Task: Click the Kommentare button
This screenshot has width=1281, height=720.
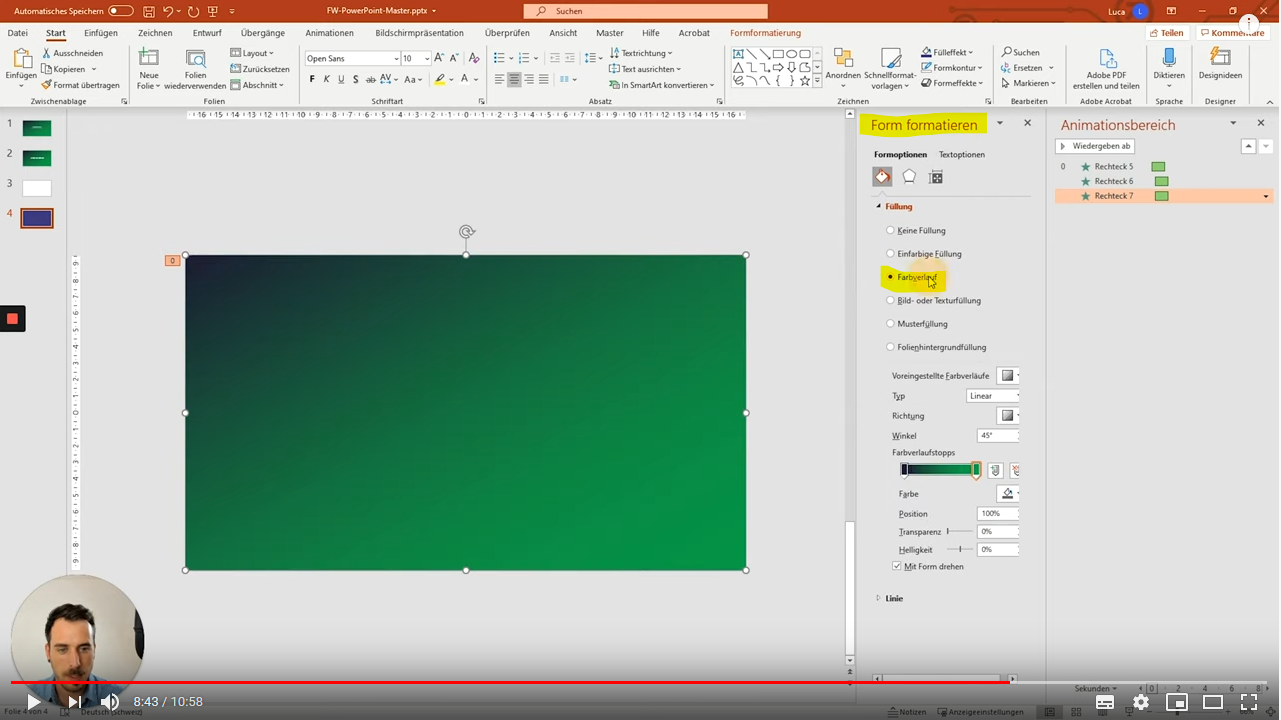Action: [x=1233, y=33]
